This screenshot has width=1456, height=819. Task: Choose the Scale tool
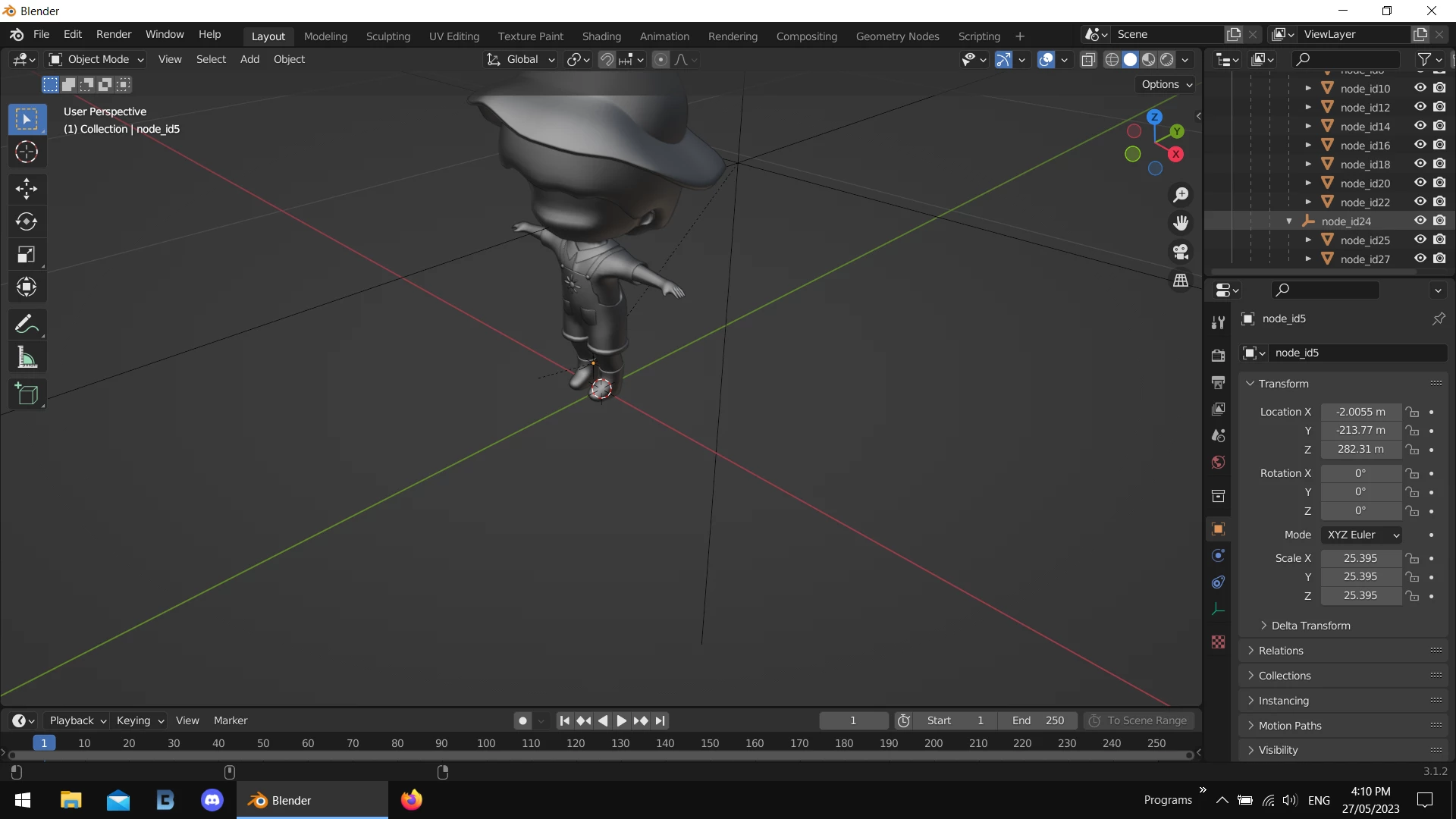tap(27, 255)
